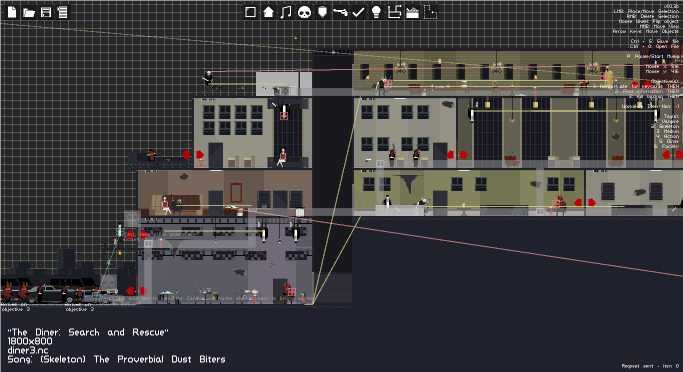The image size is (683, 372).
Task: Click the level title "The Diner: Search and Rescue"
Action: click(x=88, y=332)
